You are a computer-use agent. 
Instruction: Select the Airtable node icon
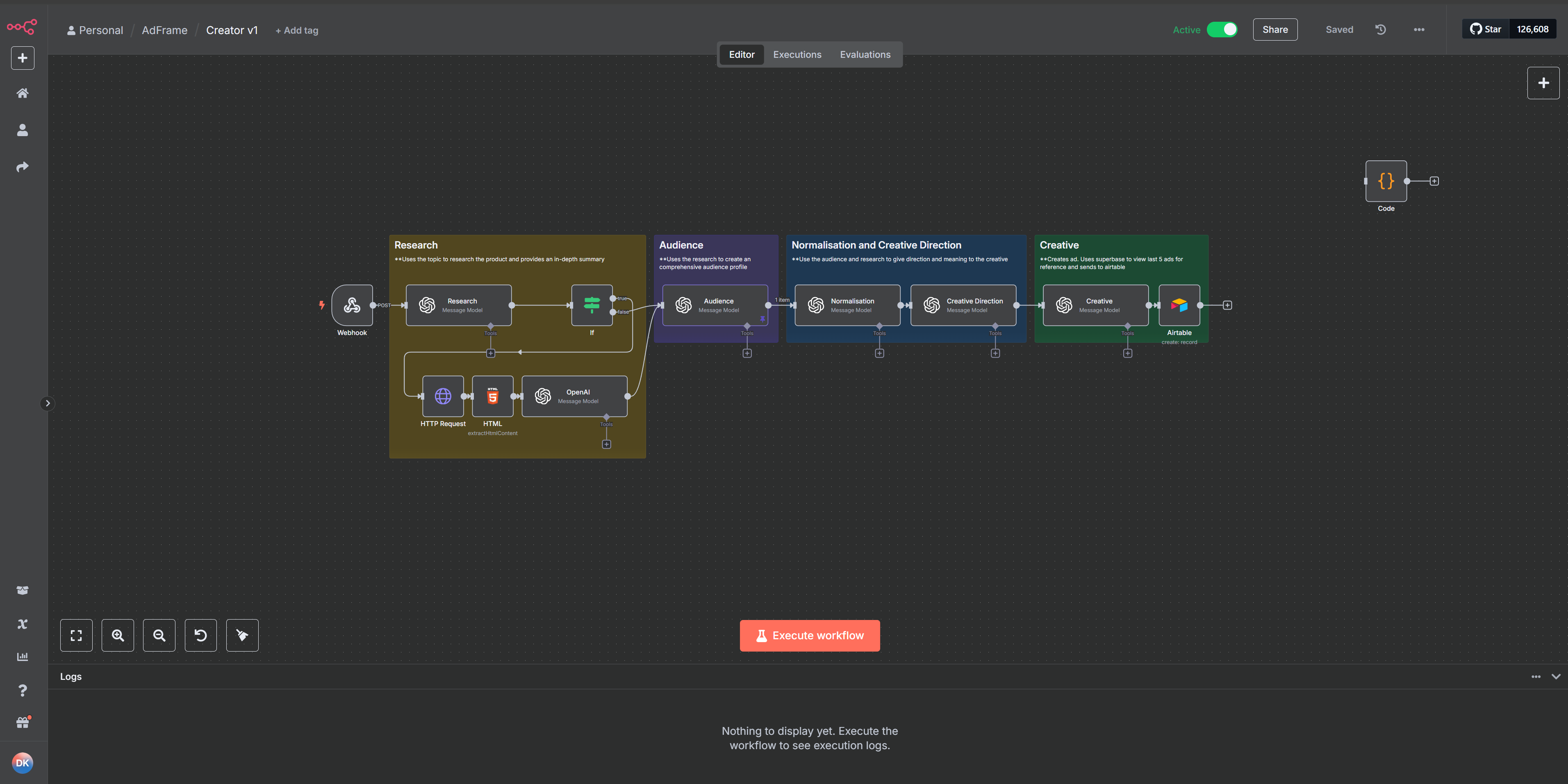pos(1179,305)
